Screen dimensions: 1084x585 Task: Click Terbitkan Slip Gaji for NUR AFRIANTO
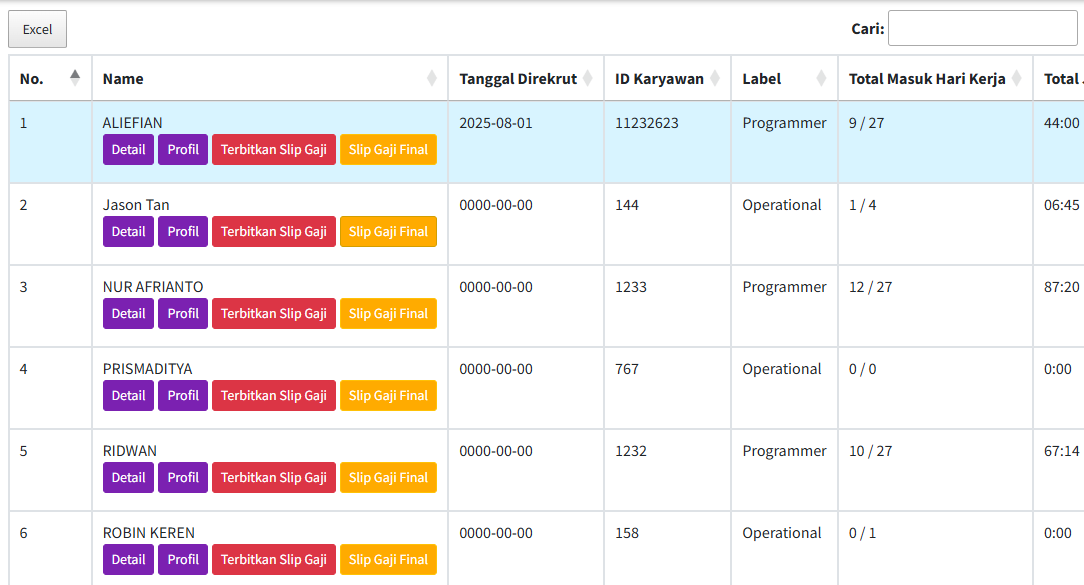tap(273, 314)
